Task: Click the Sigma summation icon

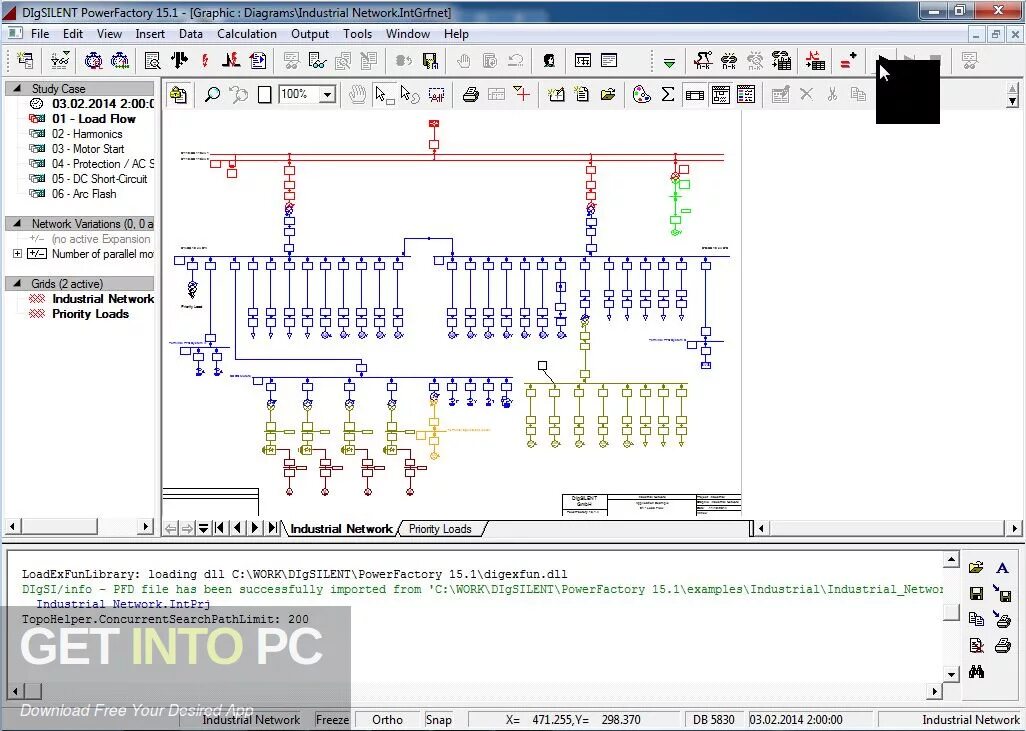Action: [x=667, y=95]
